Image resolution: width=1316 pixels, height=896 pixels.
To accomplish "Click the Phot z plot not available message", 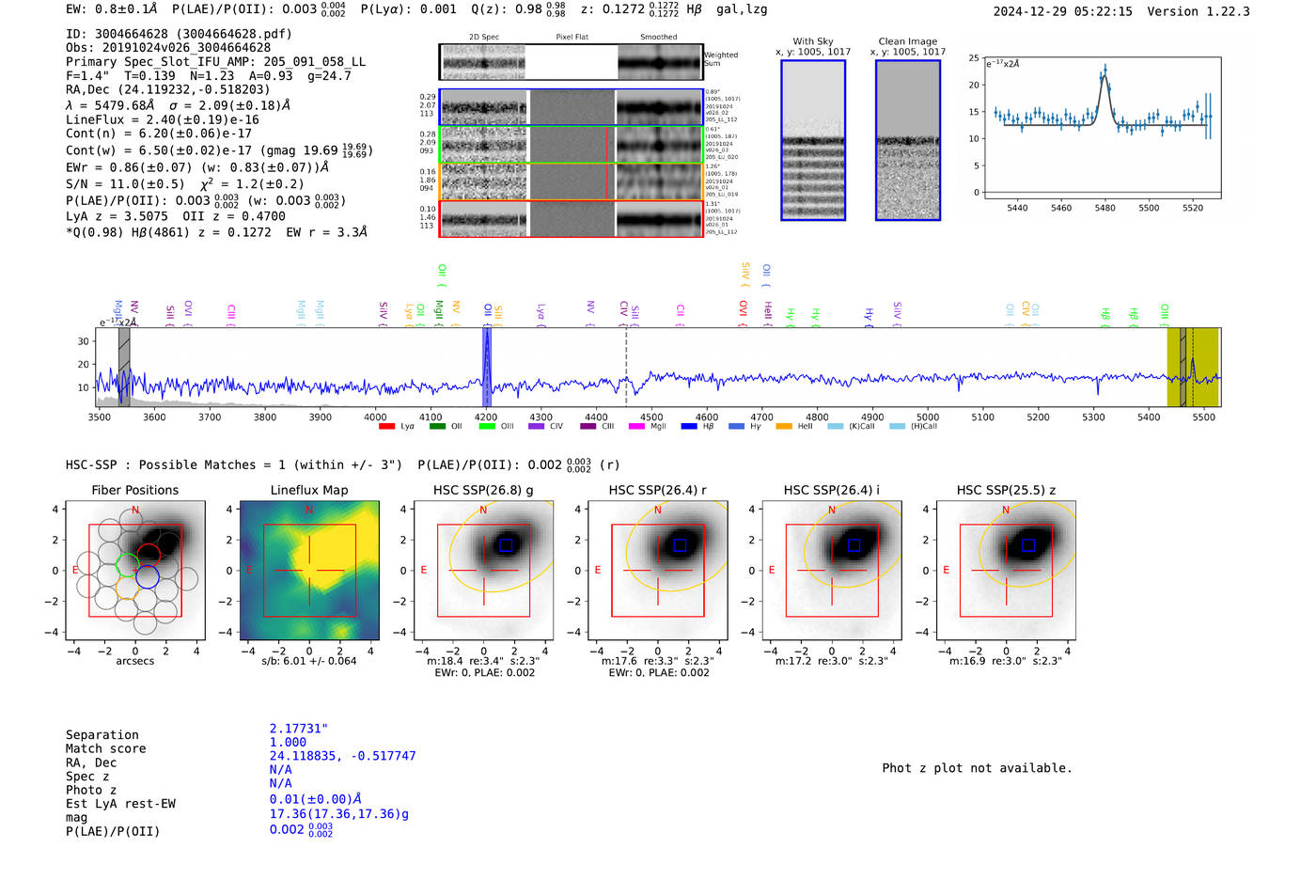I will point(977,768).
